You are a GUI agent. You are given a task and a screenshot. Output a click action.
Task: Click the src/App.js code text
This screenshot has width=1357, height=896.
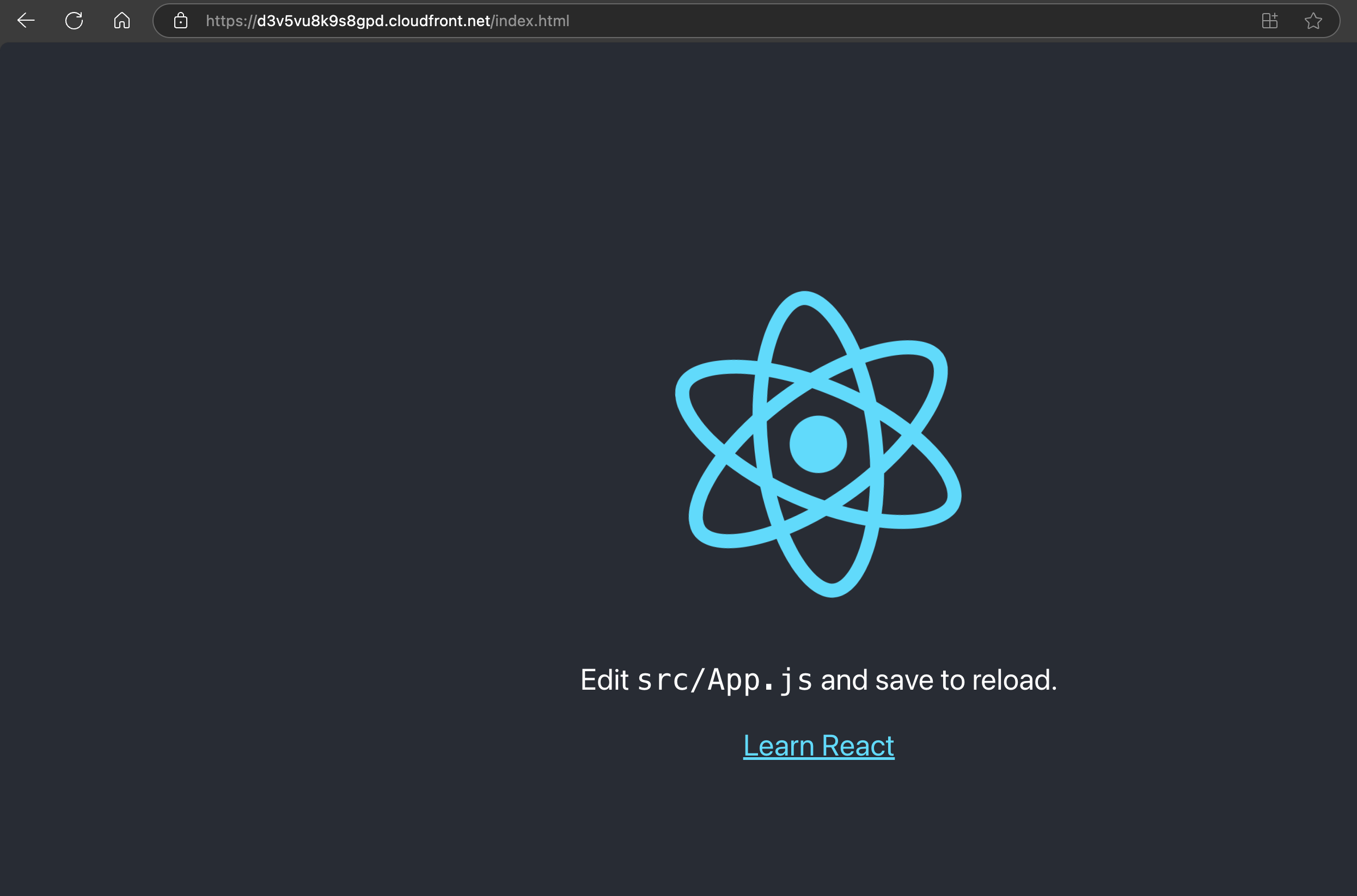pos(724,680)
